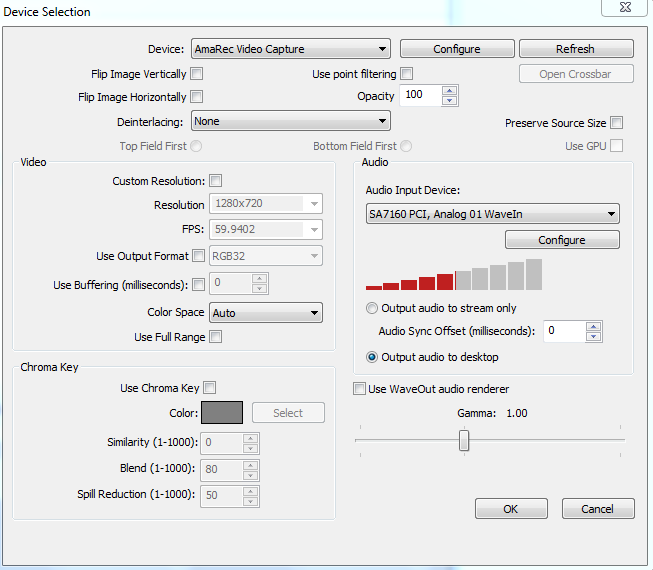Enable Use Chroma Key checkbox
This screenshot has width=653, height=570.
click(209, 388)
